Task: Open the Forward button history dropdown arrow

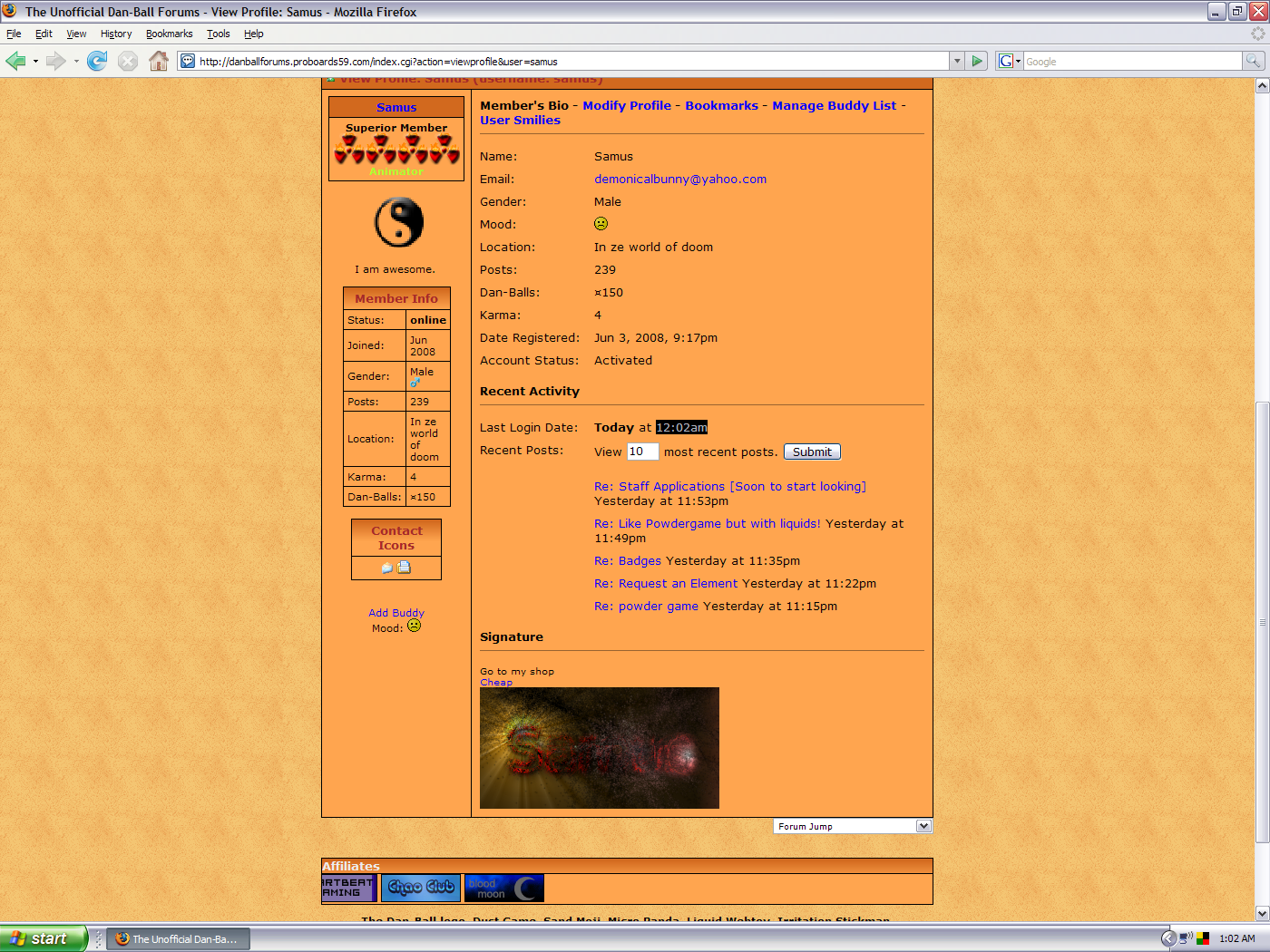Action: click(76, 62)
